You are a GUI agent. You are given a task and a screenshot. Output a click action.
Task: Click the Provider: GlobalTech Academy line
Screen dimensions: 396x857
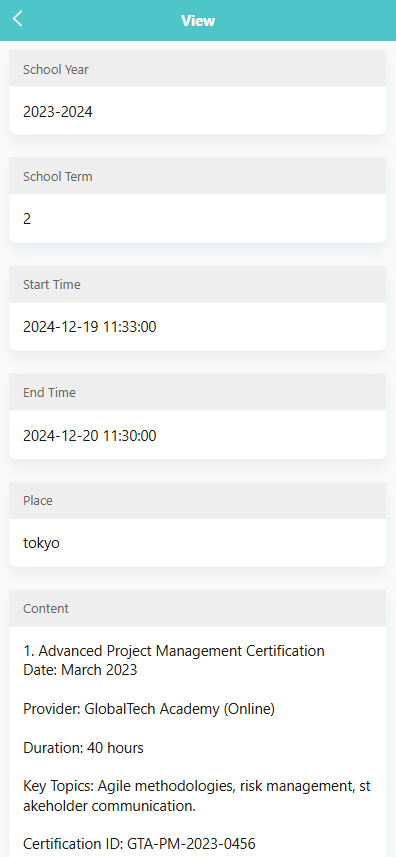click(149, 709)
